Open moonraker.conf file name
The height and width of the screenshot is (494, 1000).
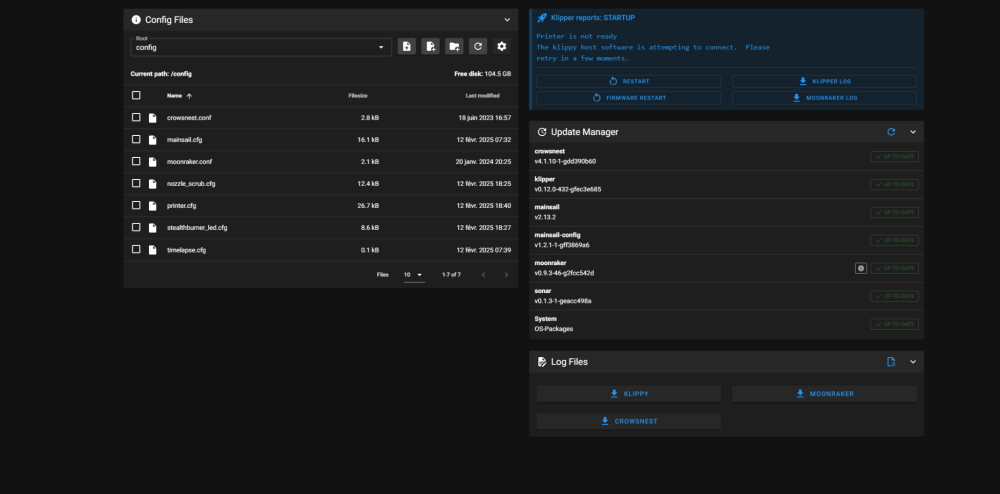coord(189,162)
